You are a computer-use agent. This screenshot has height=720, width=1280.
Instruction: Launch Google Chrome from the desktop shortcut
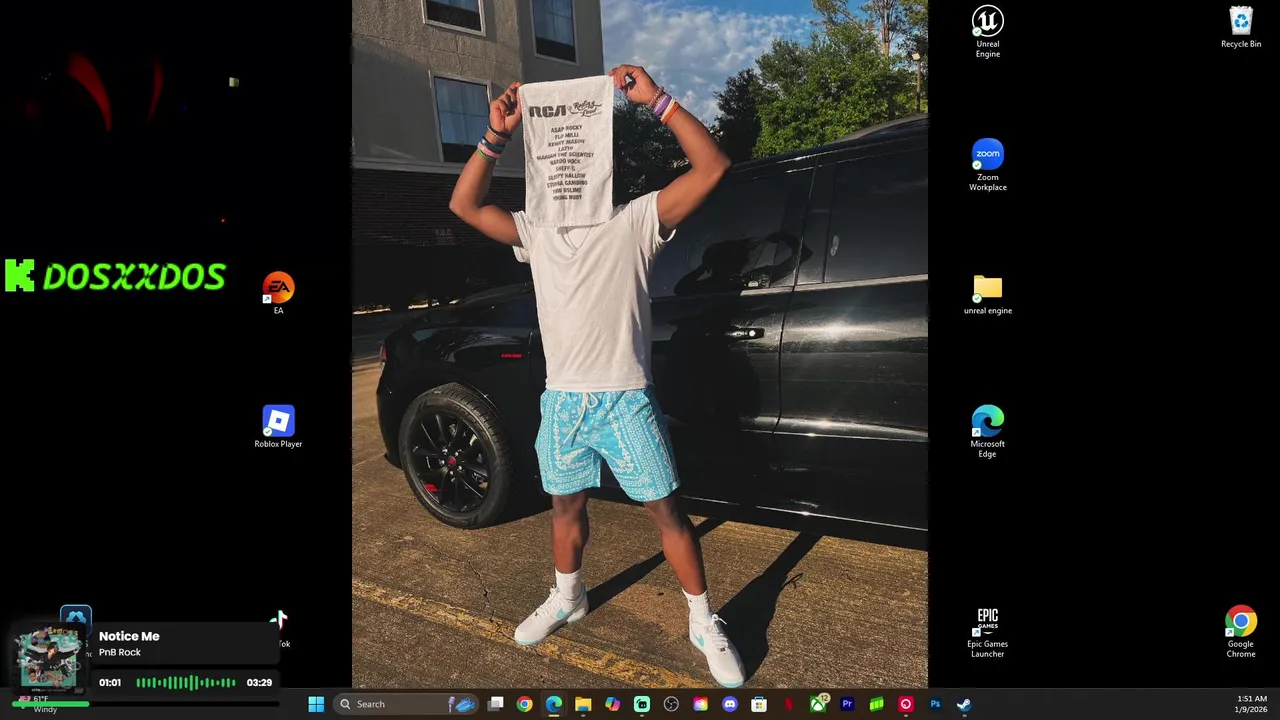click(x=1241, y=632)
